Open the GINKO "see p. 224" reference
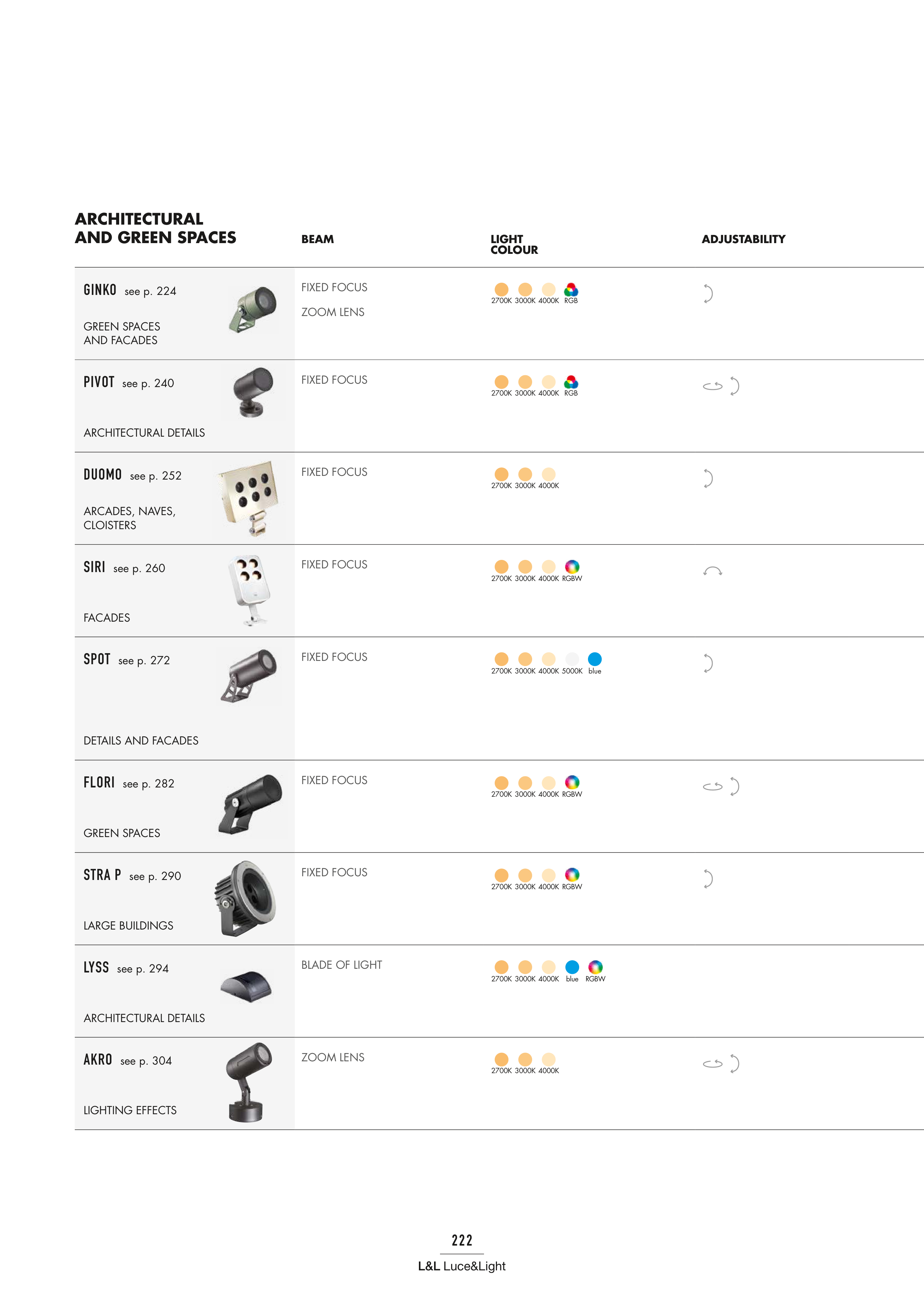Screen dimensions: 924x1307 coord(150,292)
